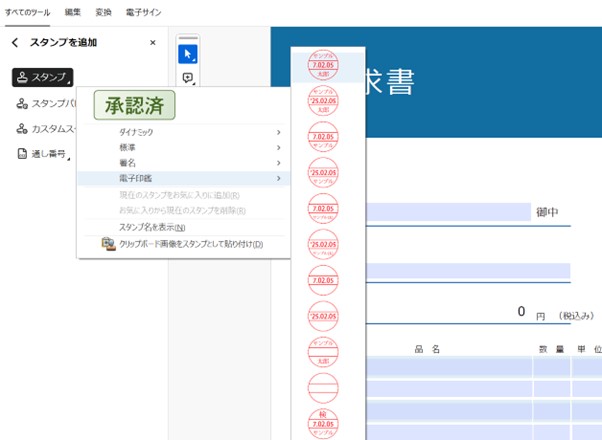Open the add comment tool
The image size is (602, 440).
click(187, 78)
